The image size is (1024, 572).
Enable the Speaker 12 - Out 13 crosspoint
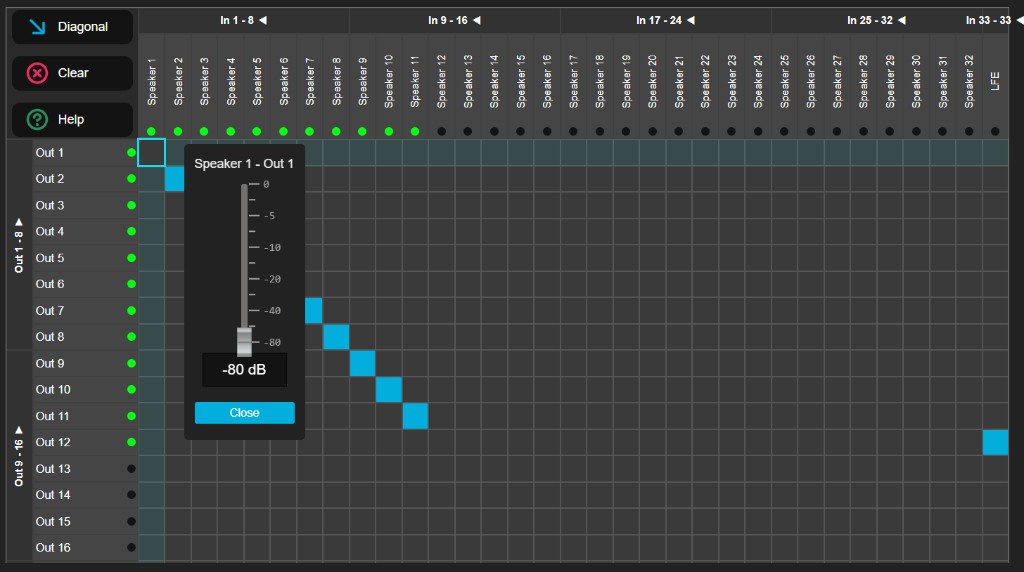click(x=441, y=469)
